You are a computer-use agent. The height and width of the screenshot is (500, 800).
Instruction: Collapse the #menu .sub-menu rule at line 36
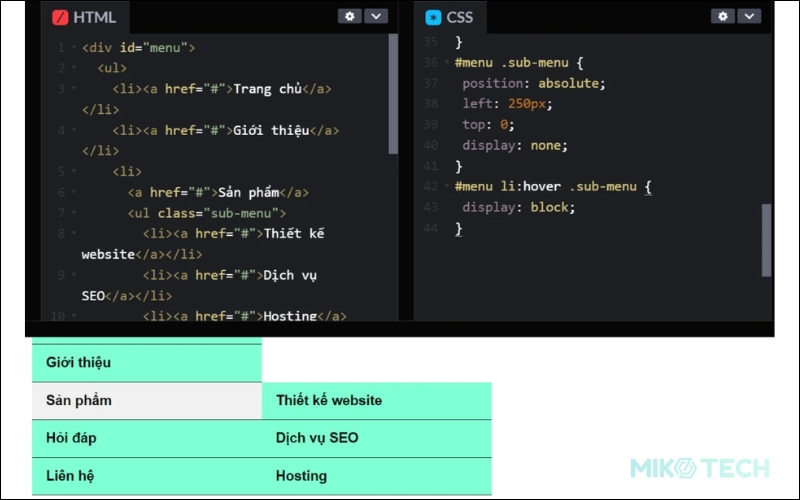[446, 62]
